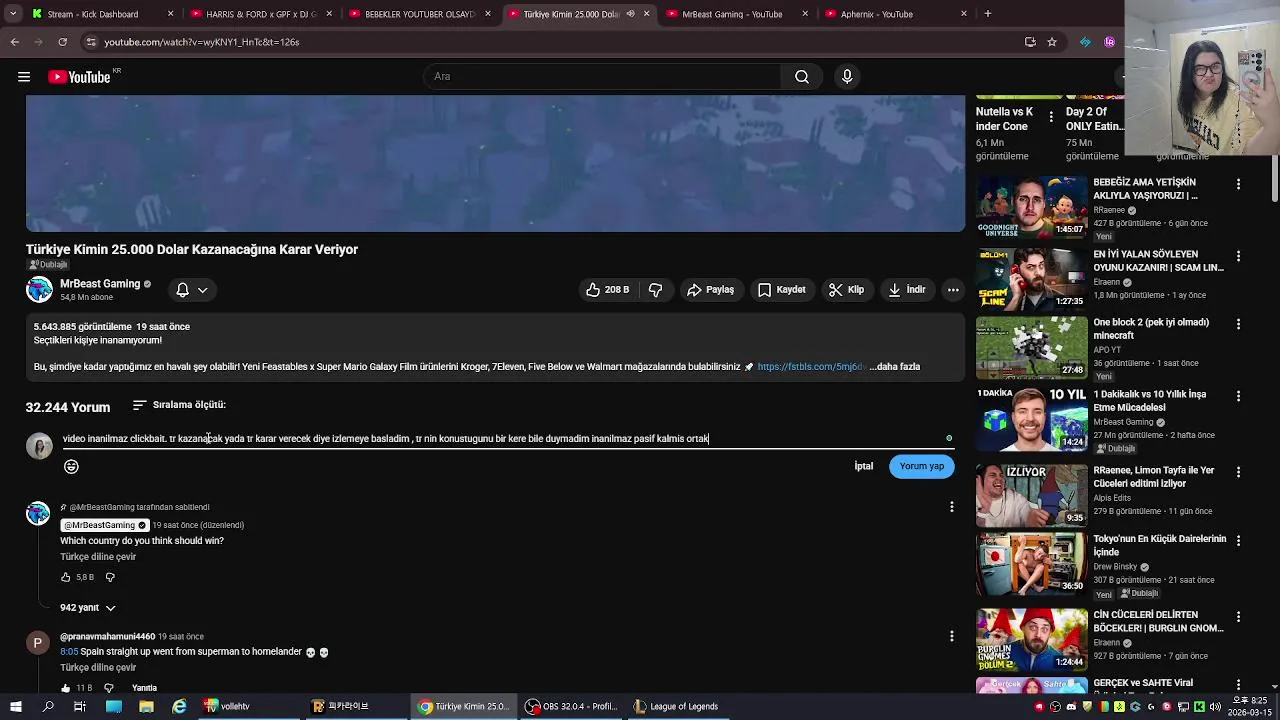
Task: Open options menu of the pinned comment
Action: (x=951, y=507)
